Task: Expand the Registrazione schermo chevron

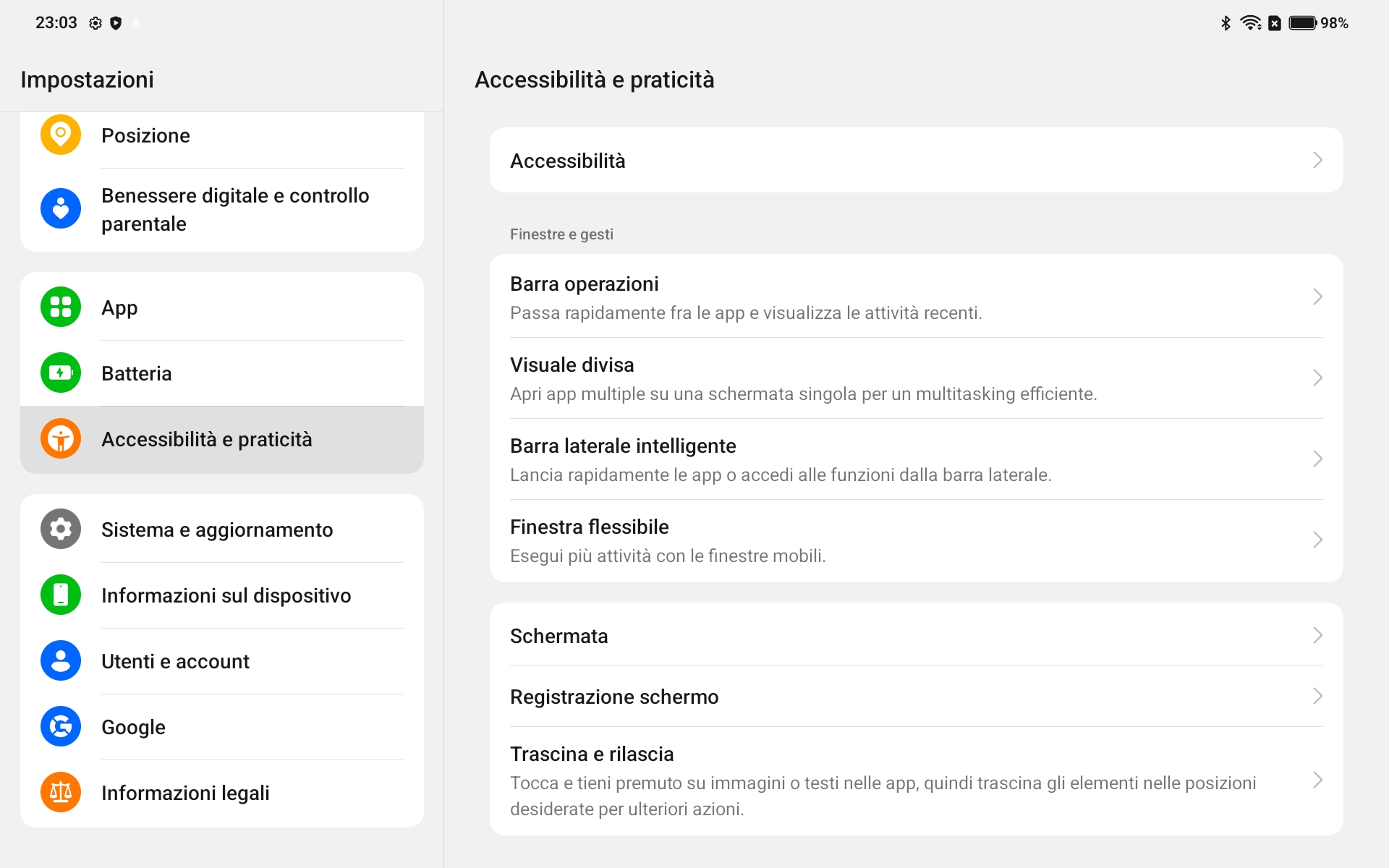Action: (1317, 696)
